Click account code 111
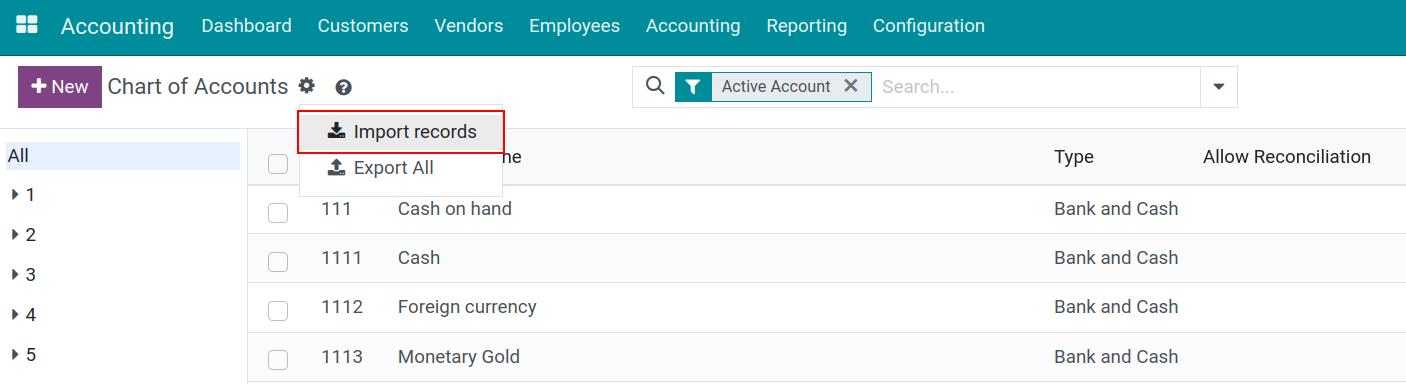The image size is (1406, 384). 337,209
